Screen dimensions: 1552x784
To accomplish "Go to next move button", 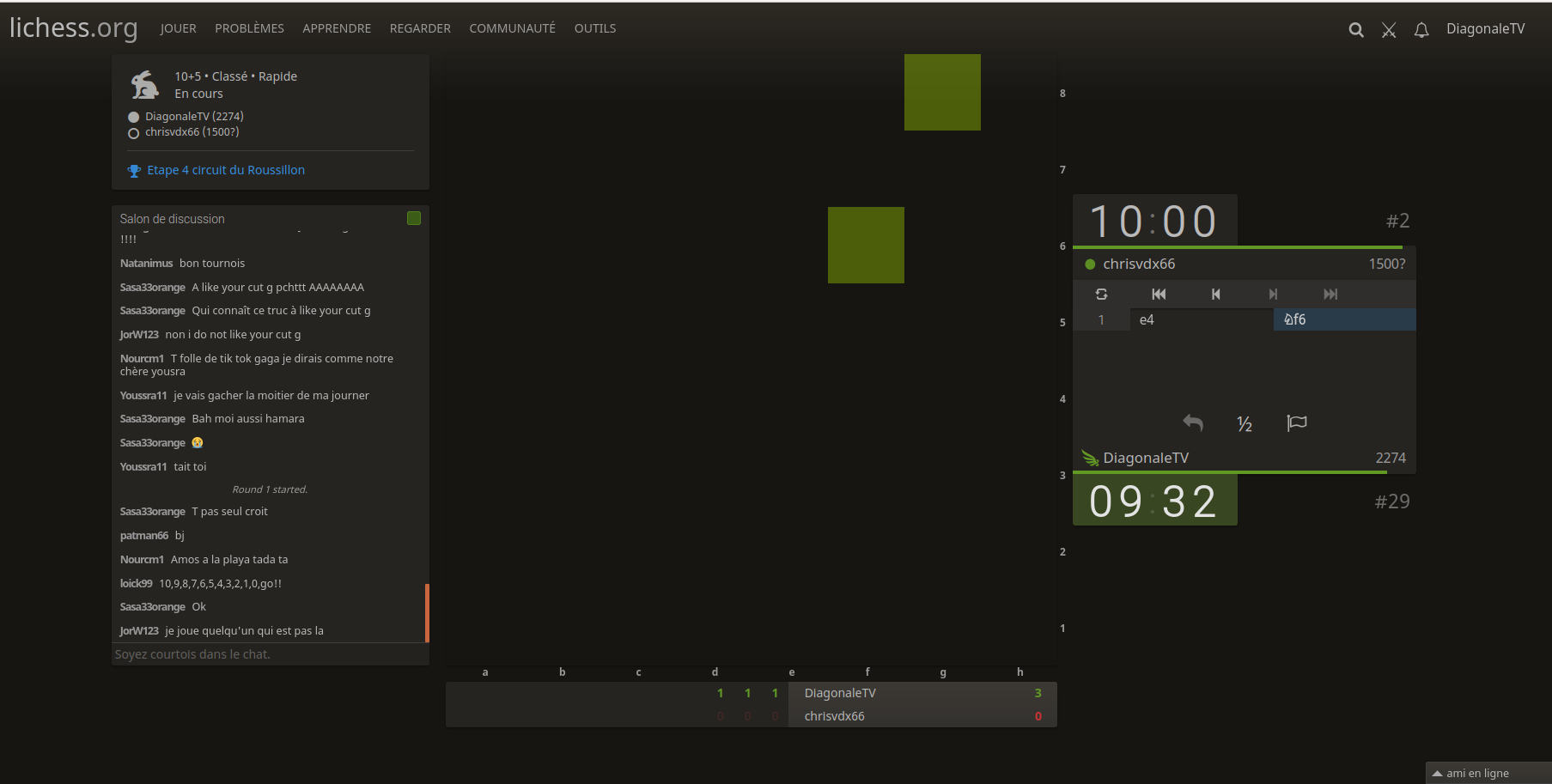I will click(x=1273, y=294).
